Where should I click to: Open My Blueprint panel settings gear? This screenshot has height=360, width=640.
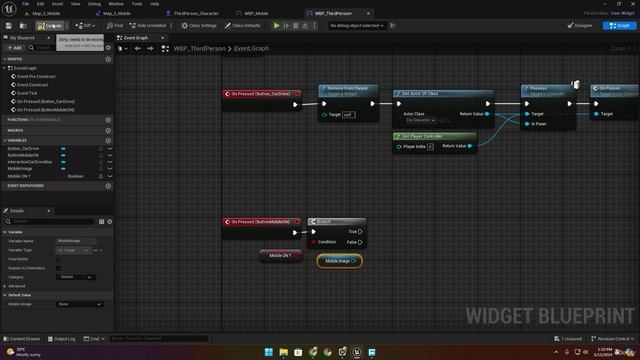point(108,48)
